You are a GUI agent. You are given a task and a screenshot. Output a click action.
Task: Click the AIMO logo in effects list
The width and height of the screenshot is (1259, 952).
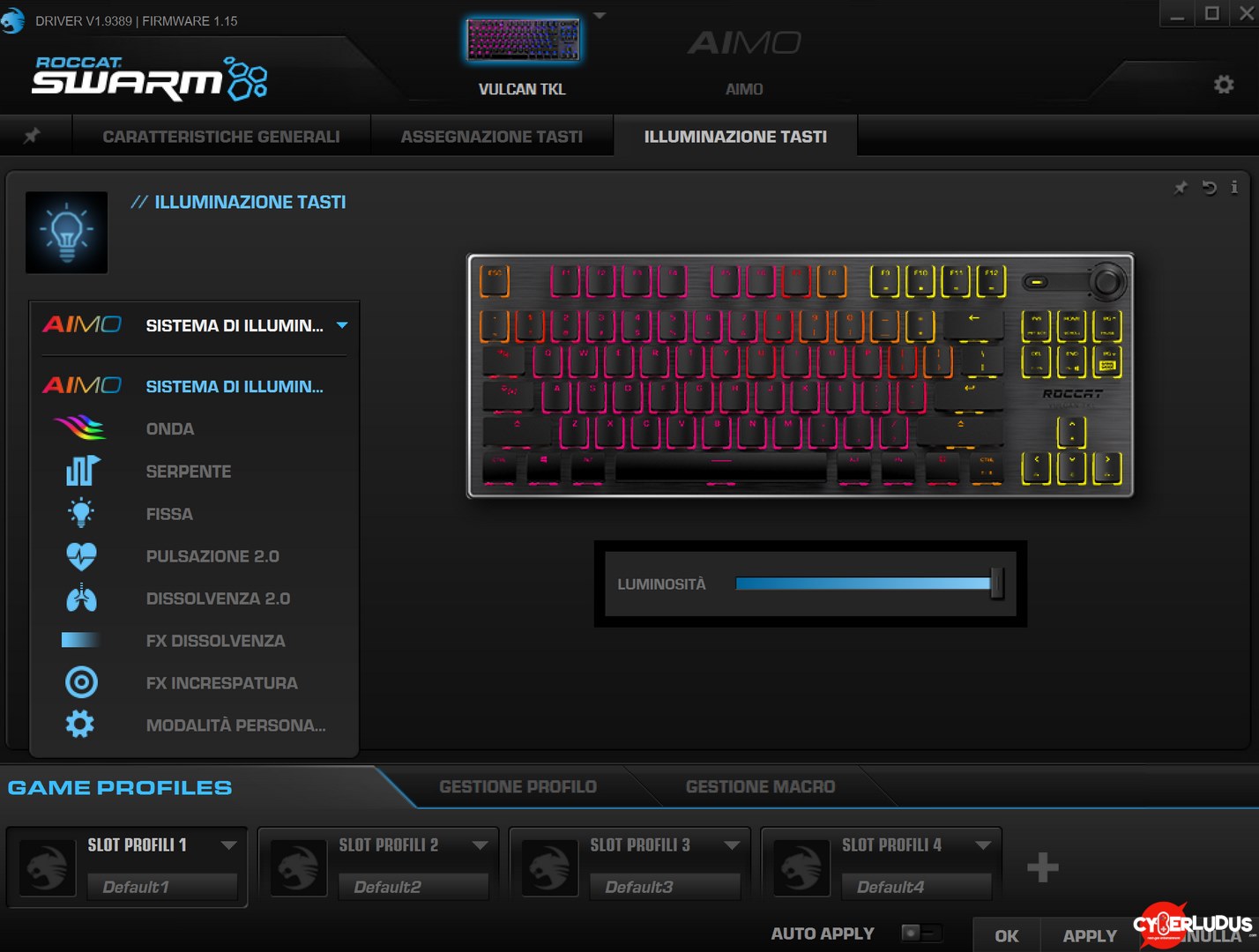point(82,386)
